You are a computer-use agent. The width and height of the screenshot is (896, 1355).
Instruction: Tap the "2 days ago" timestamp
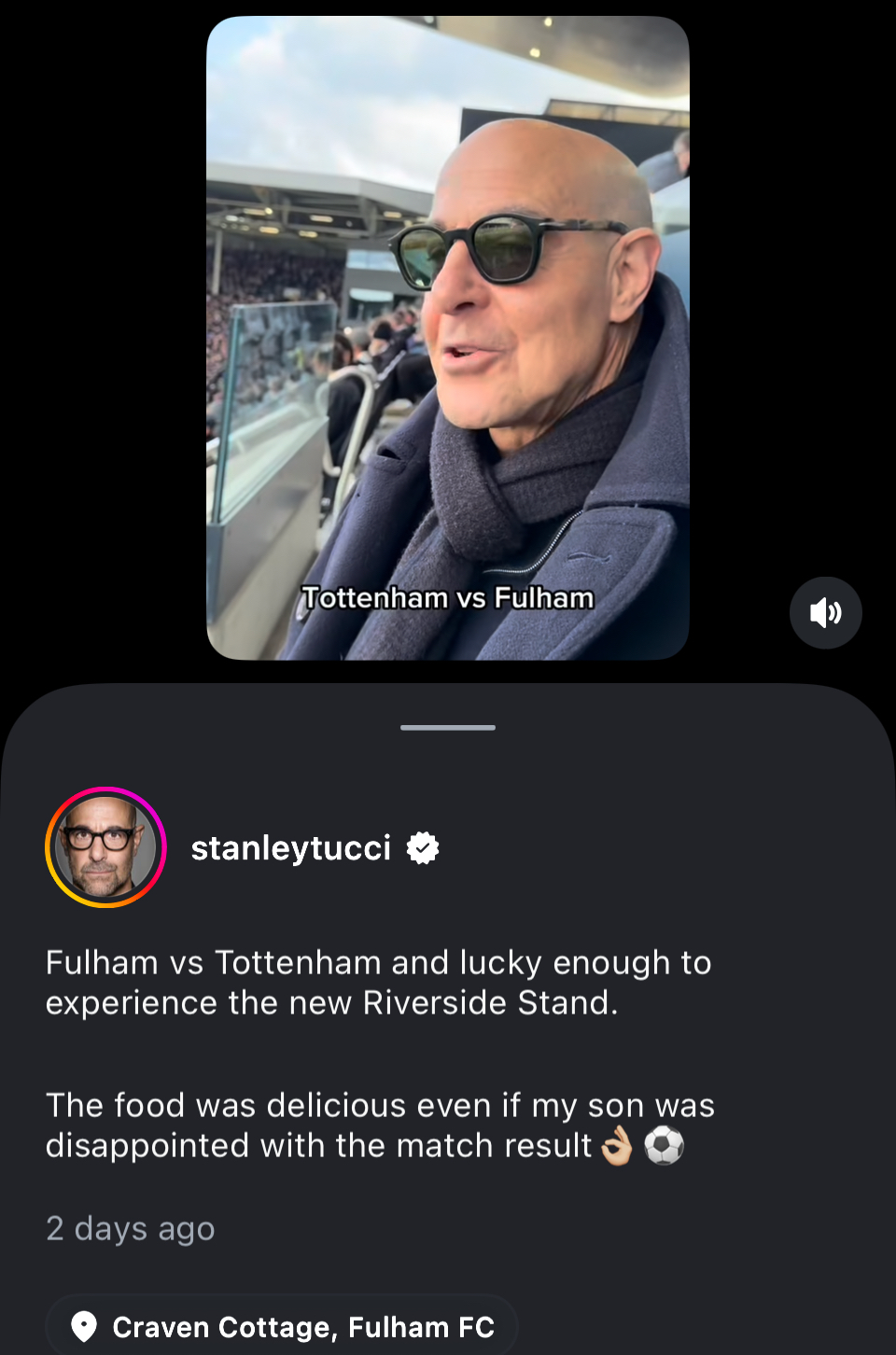(131, 1228)
